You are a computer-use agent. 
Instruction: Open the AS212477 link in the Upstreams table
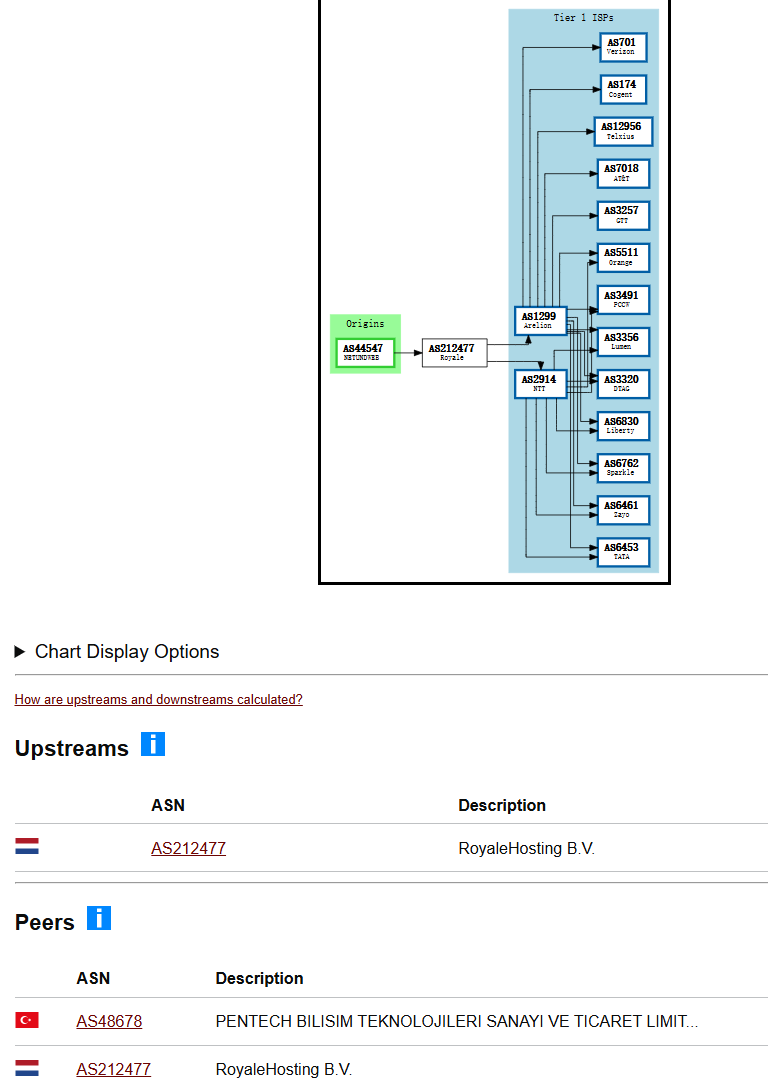pyautogui.click(x=188, y=849)
